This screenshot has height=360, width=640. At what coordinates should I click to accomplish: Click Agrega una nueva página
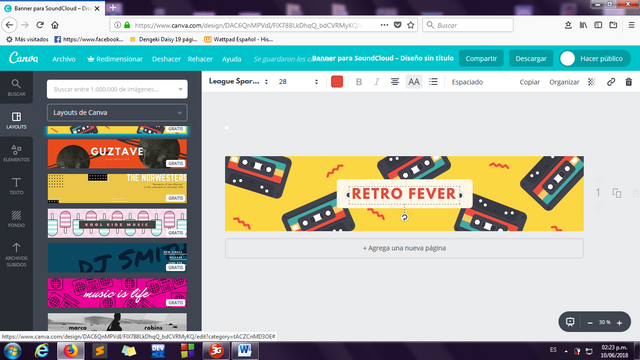[404, 248]
